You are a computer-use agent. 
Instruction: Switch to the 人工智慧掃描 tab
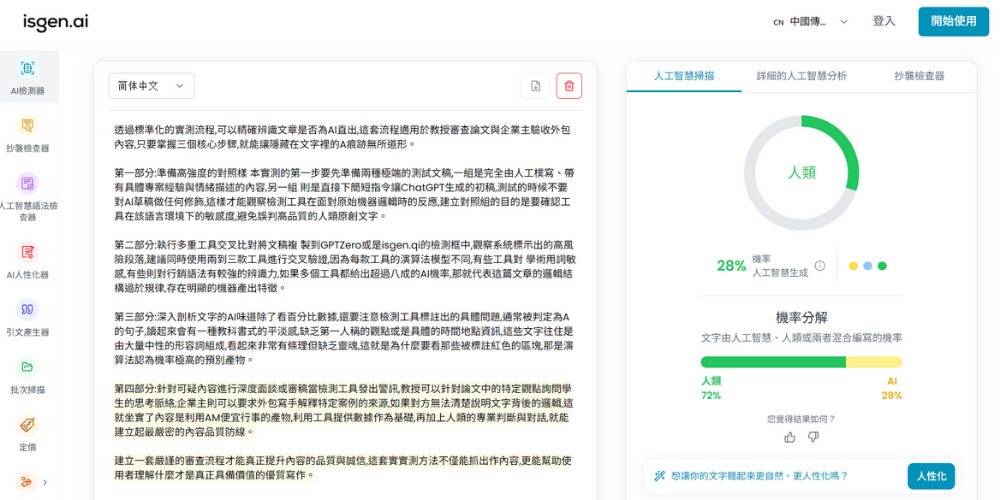[x=684, y=76]
